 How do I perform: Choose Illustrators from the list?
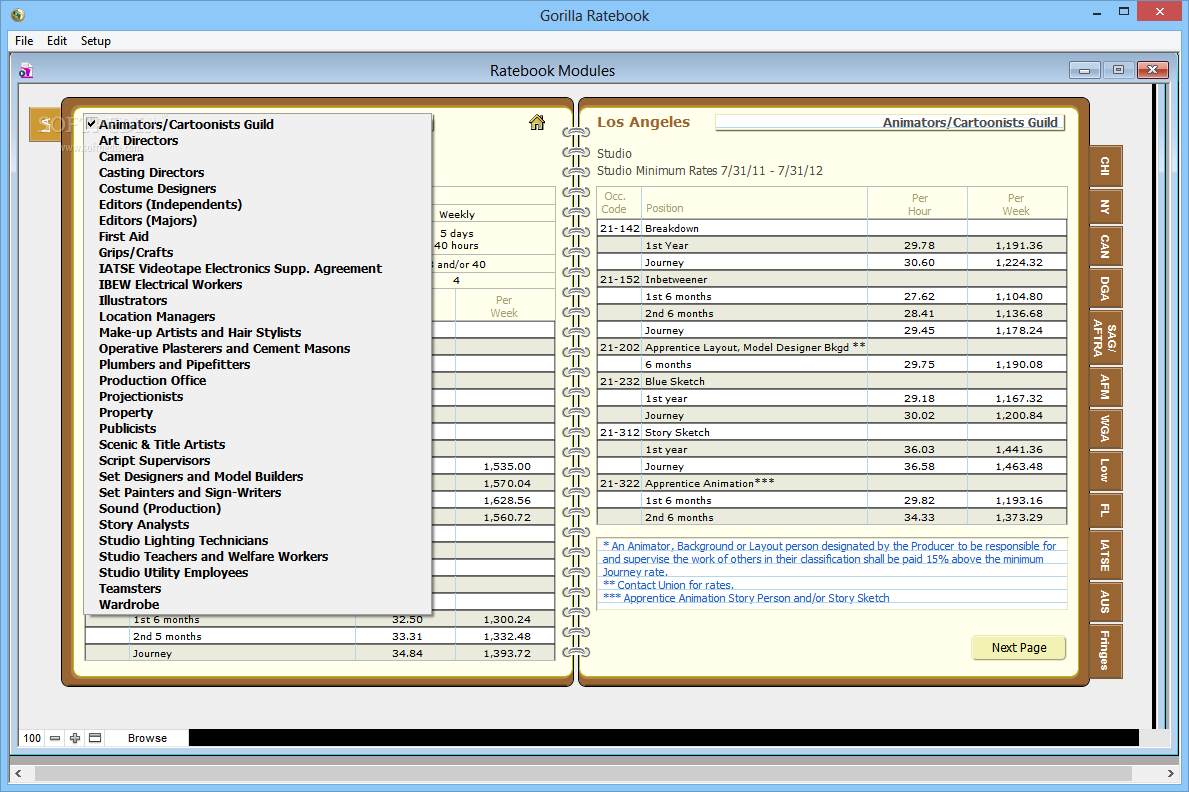pyautogui.click(x=258, y=300)
